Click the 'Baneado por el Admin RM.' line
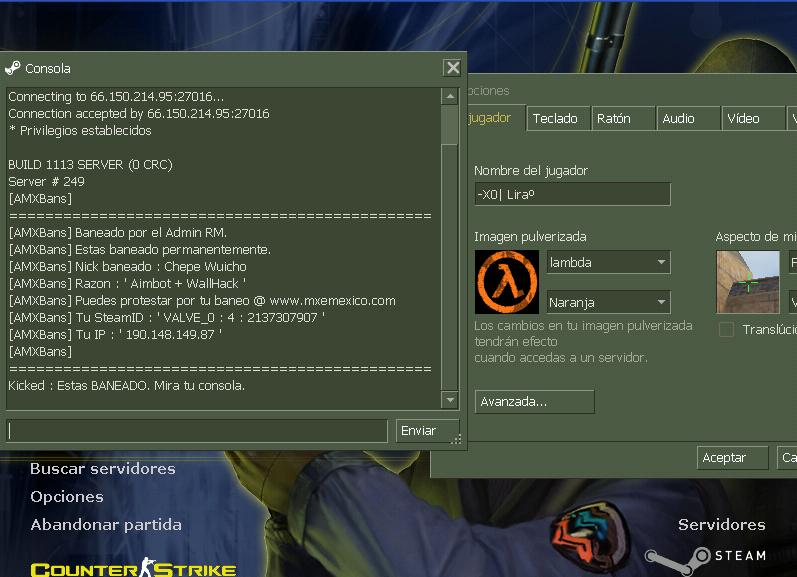 tap(117, 232)
